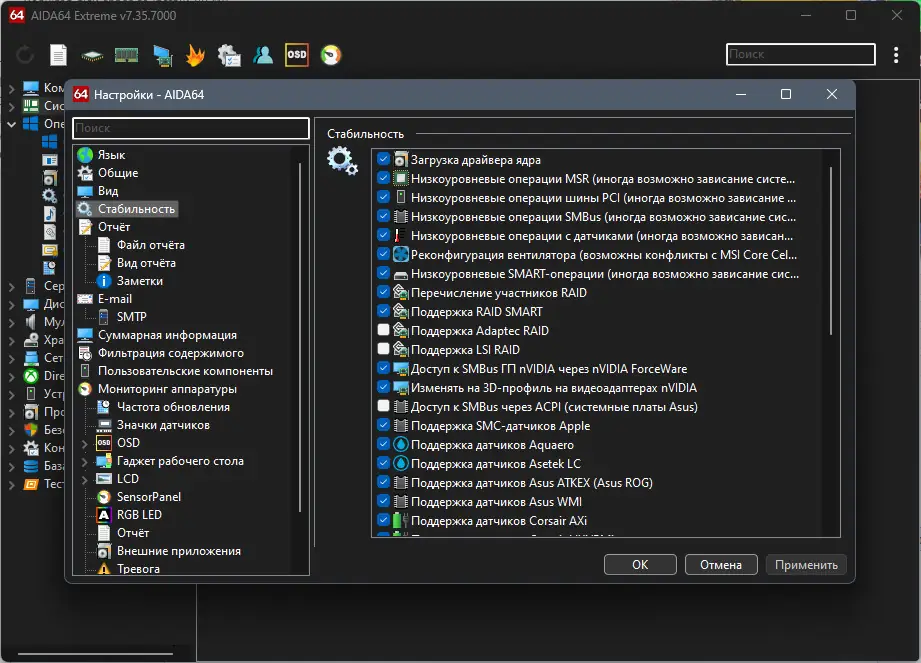Click the Поиск search field in settings
Image resolution: width=921 pixels, height=663 pixels.
tap(190, 128)
